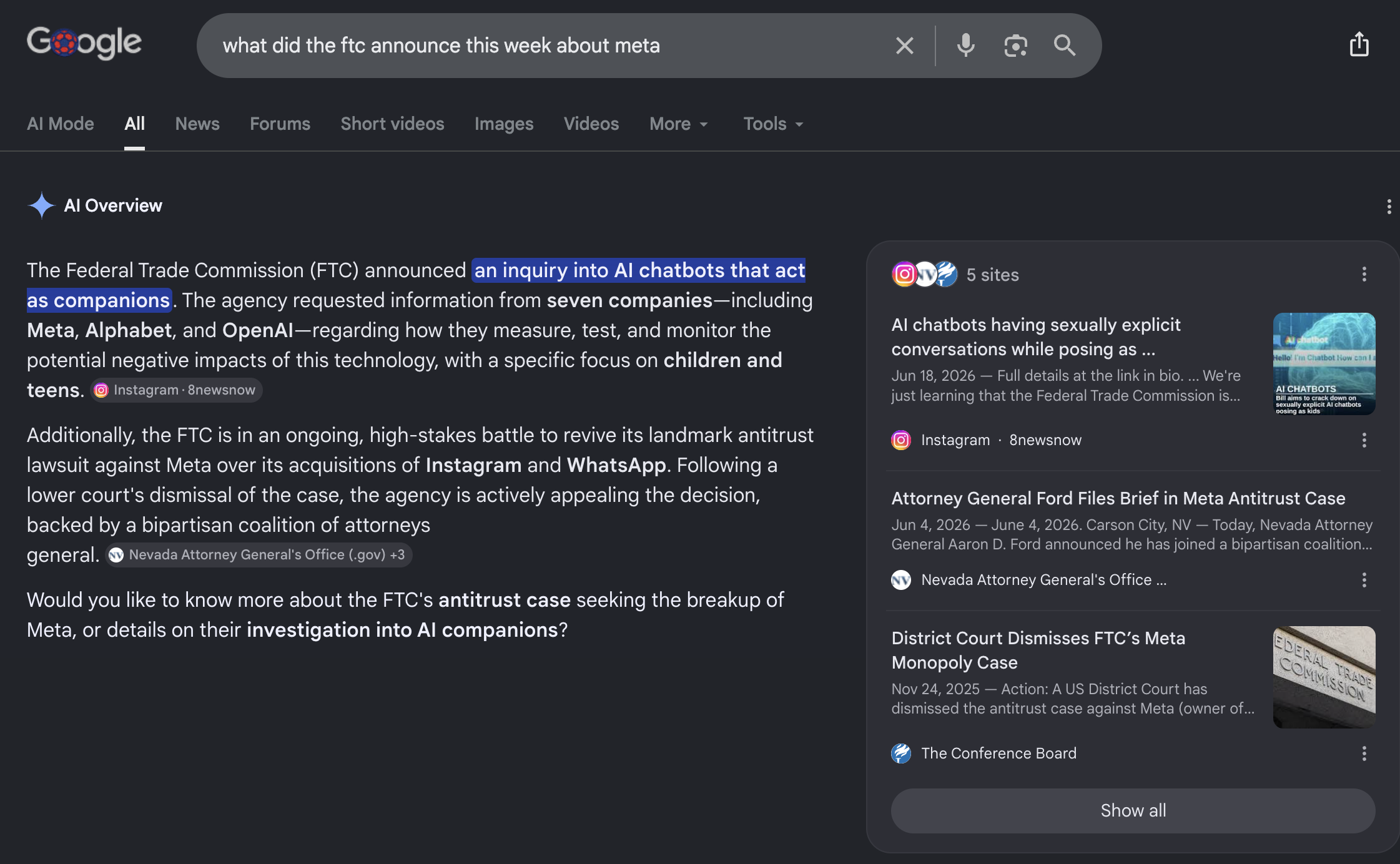This screenshot has height=864, width=1400.
Task: Open the Forums tab
Action: click(280, 124)
